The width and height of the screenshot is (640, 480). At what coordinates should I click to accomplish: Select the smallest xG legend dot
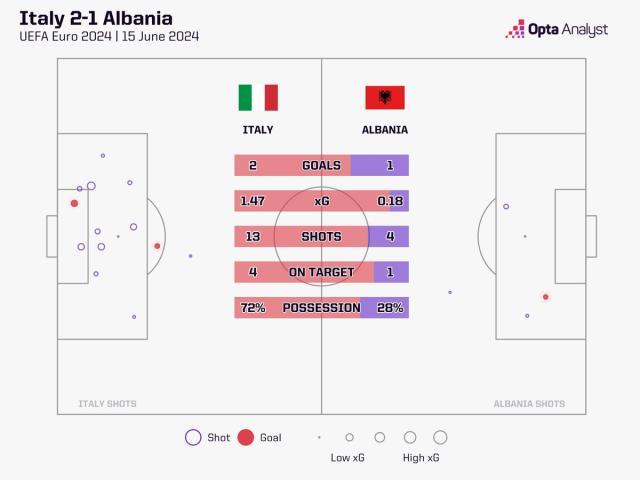point(319,437)
